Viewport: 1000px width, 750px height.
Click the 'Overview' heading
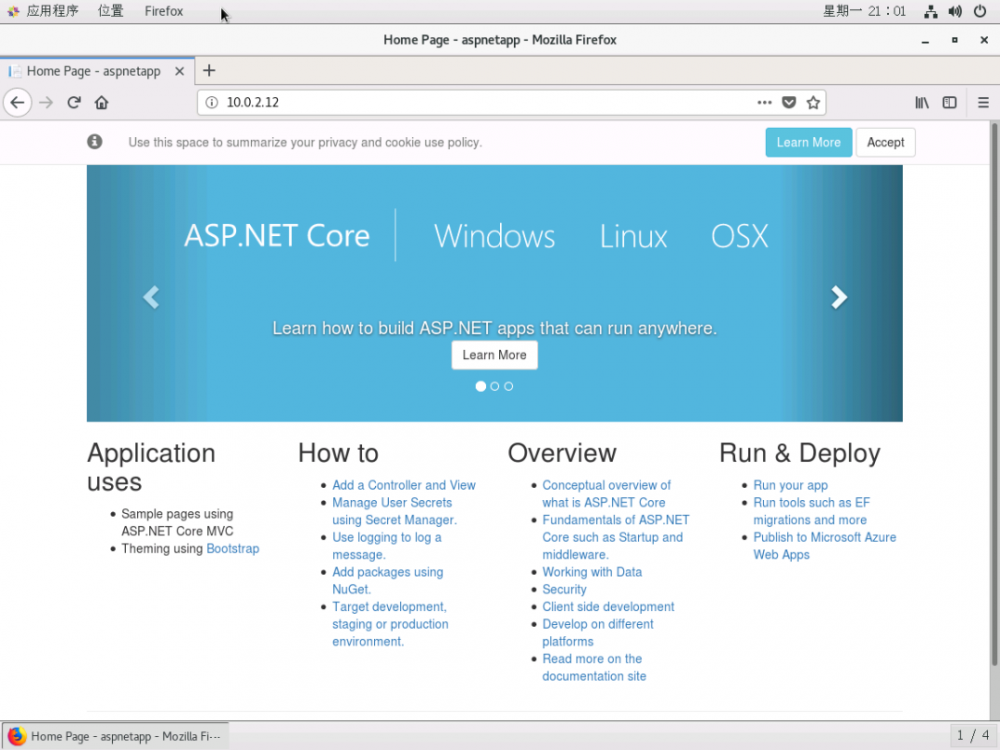pos(562,453)
